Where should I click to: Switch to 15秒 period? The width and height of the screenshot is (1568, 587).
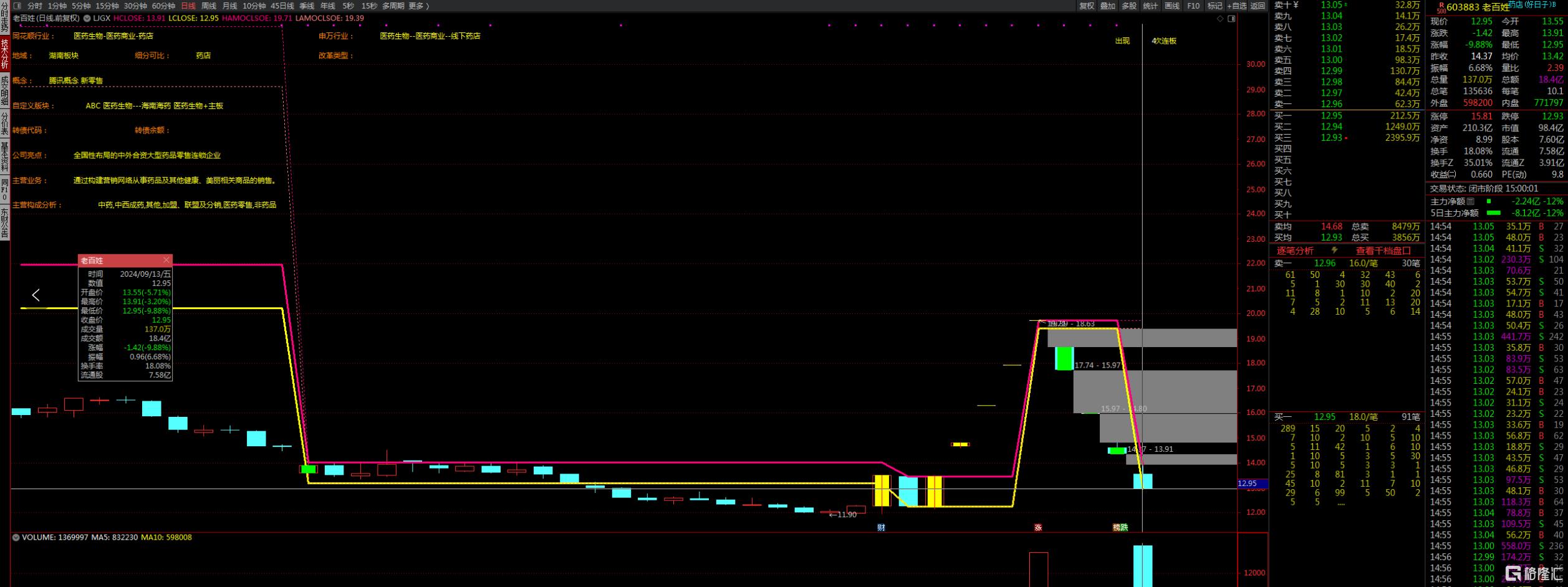[369, 6]
